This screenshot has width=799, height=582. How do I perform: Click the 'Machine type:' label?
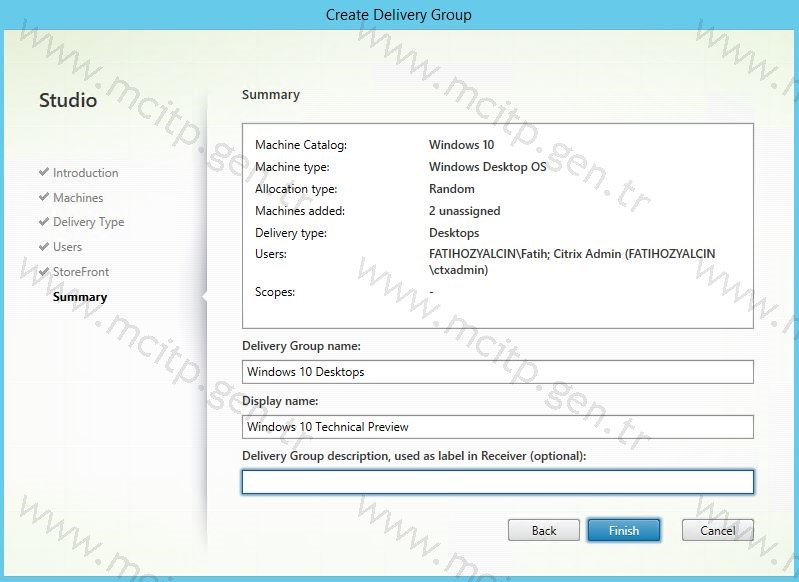click(x=292, y=167)
